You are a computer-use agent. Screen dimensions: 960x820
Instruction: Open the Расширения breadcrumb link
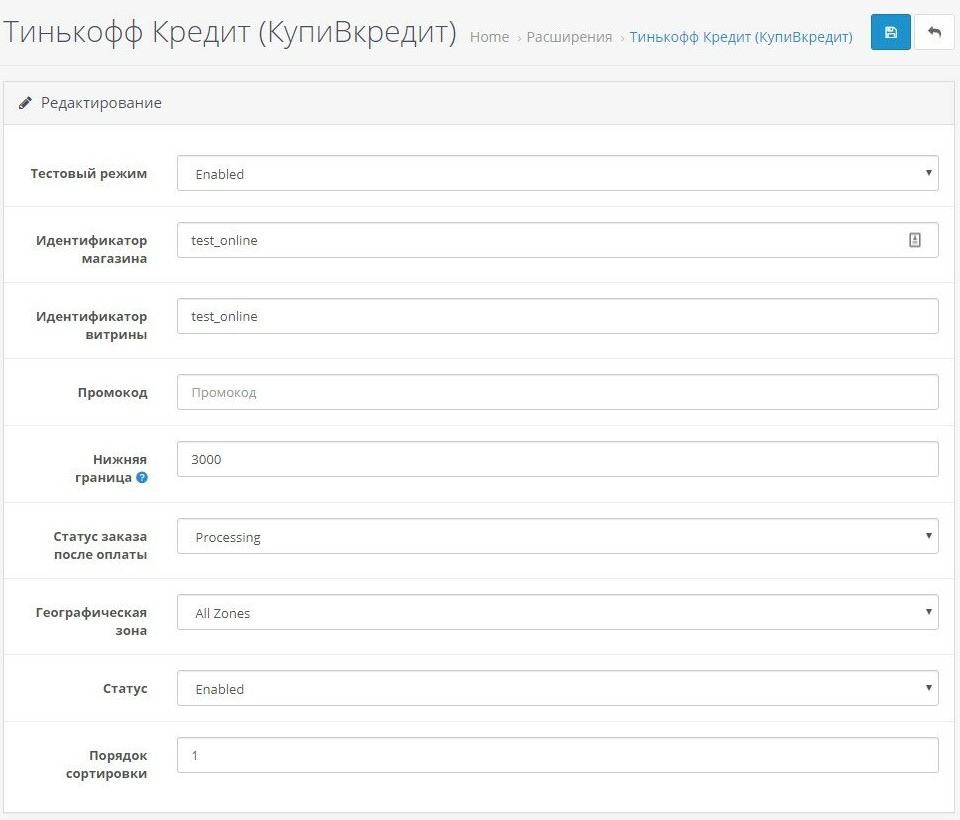tap(569, 37)
